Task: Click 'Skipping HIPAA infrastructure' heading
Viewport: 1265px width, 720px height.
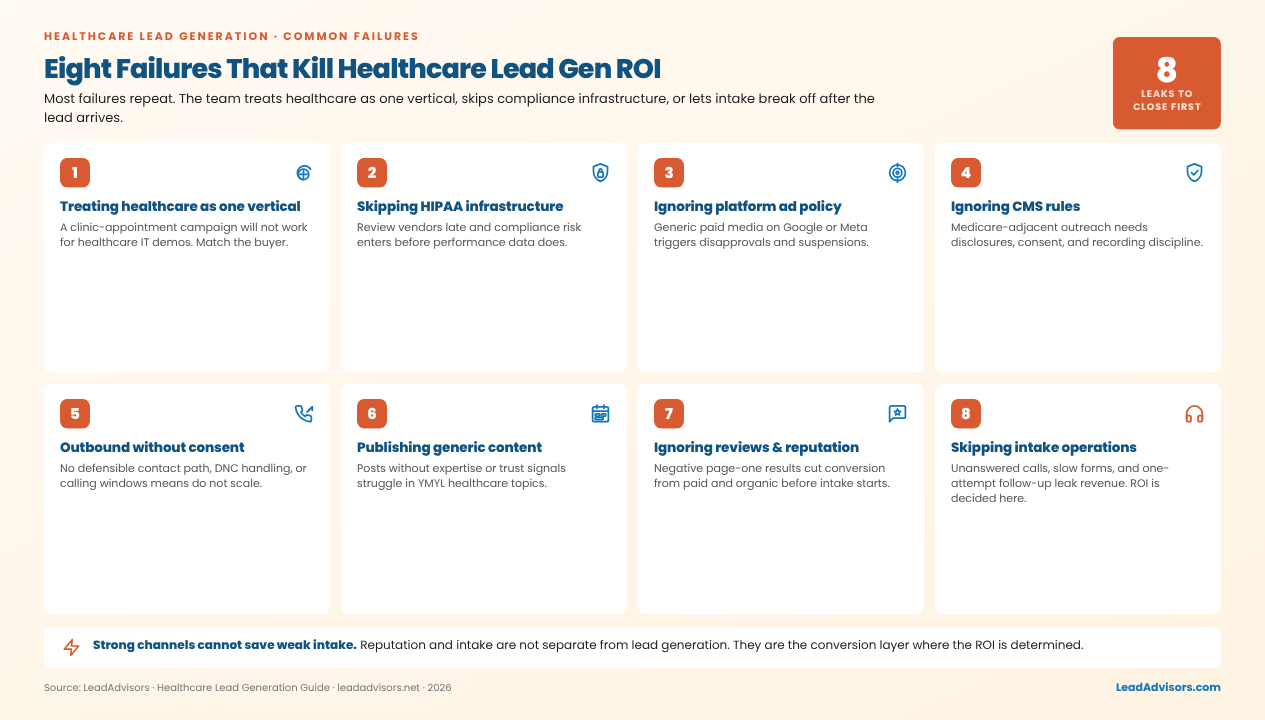Action: [x=460, y=206]
